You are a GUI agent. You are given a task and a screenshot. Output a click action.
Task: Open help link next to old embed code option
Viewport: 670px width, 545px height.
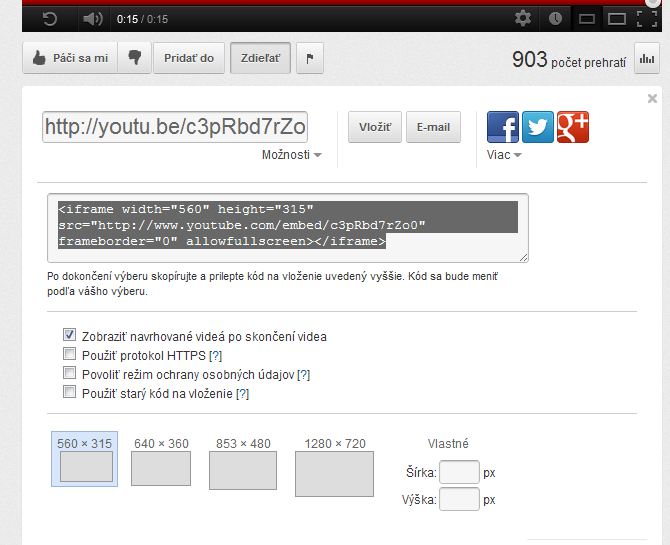pyautogui.click(x=242, y=394)
